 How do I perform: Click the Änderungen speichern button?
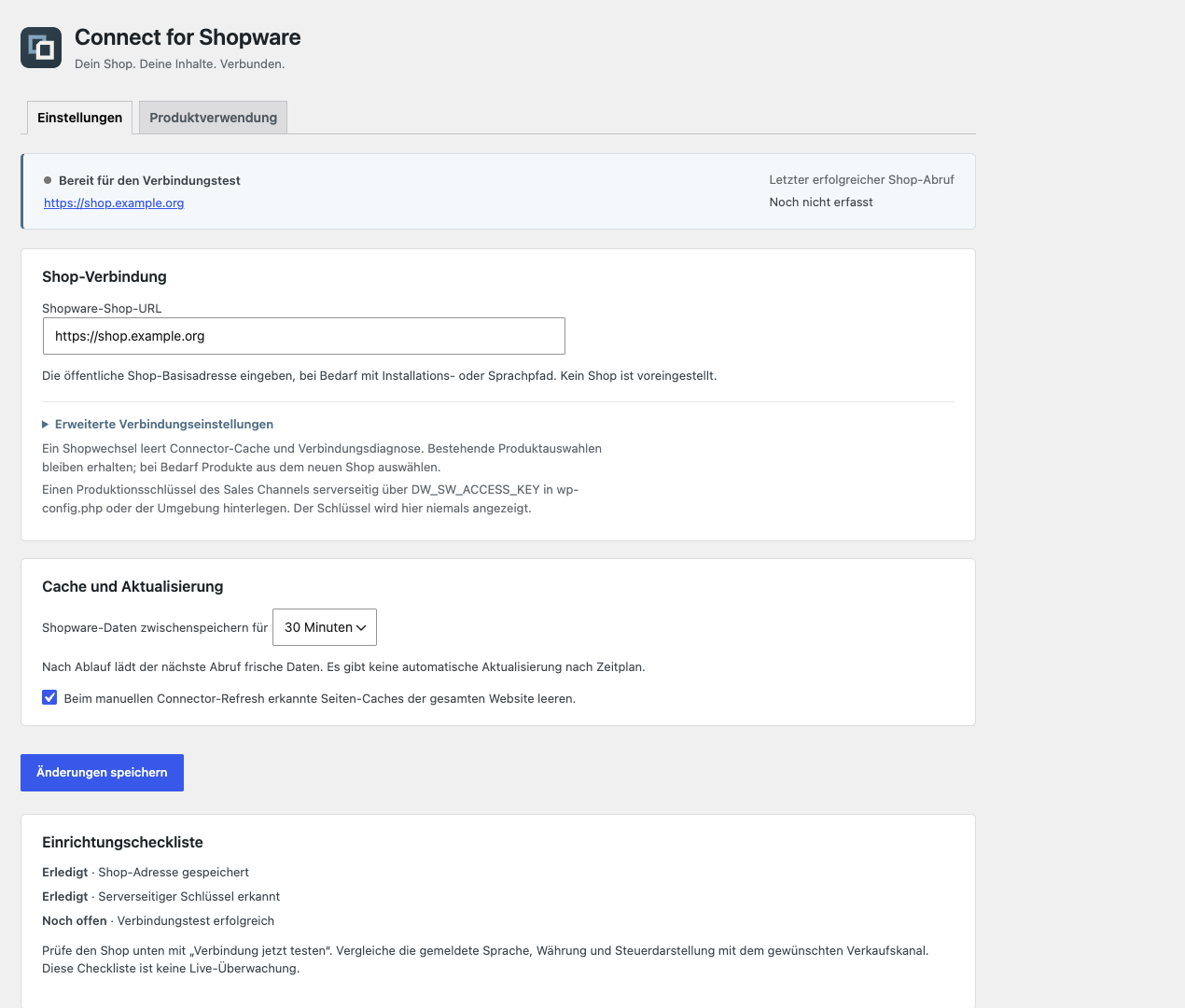coord(102,773)
